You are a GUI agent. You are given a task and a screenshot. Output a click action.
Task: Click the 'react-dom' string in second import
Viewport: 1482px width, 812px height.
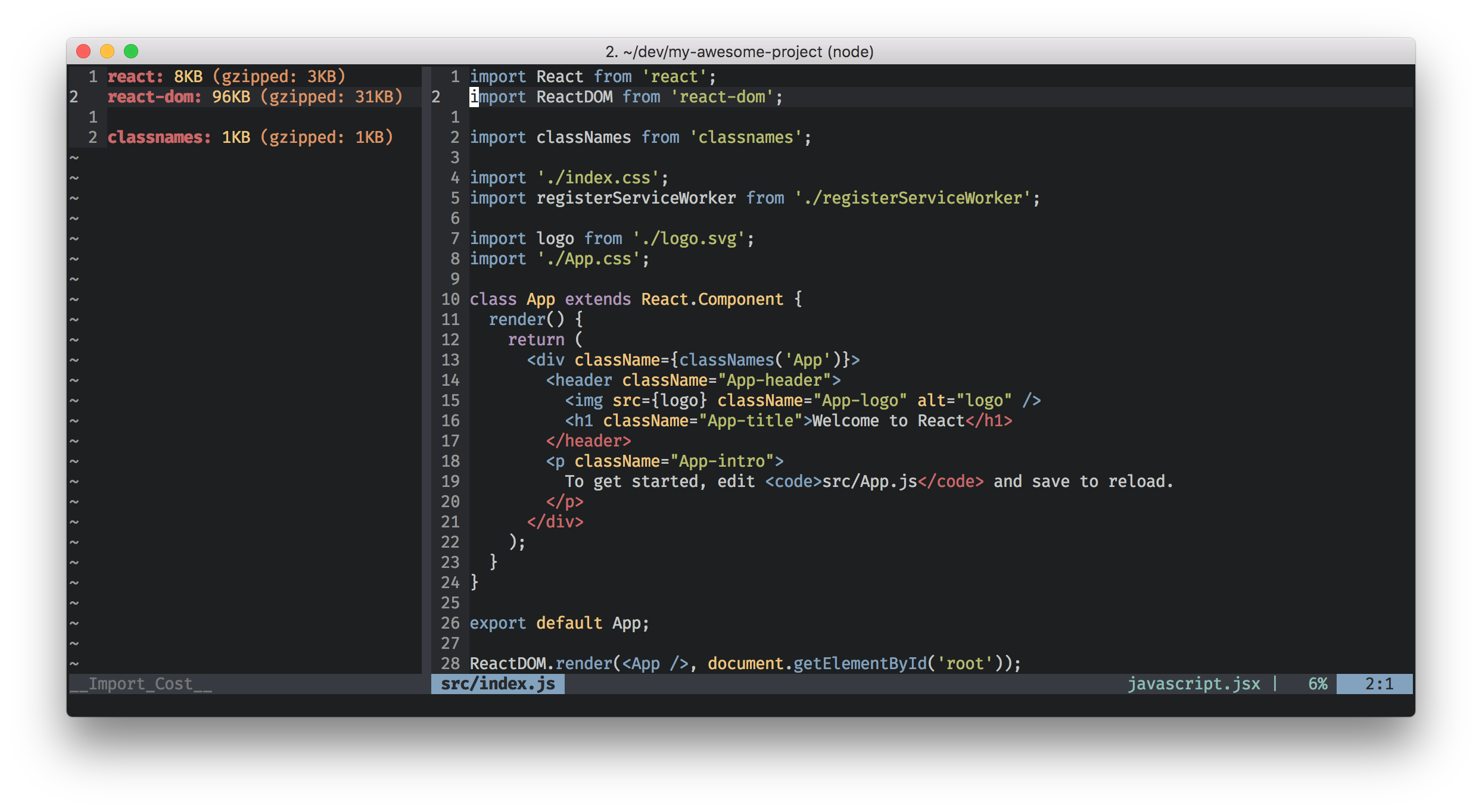click(x=722, y=96)
